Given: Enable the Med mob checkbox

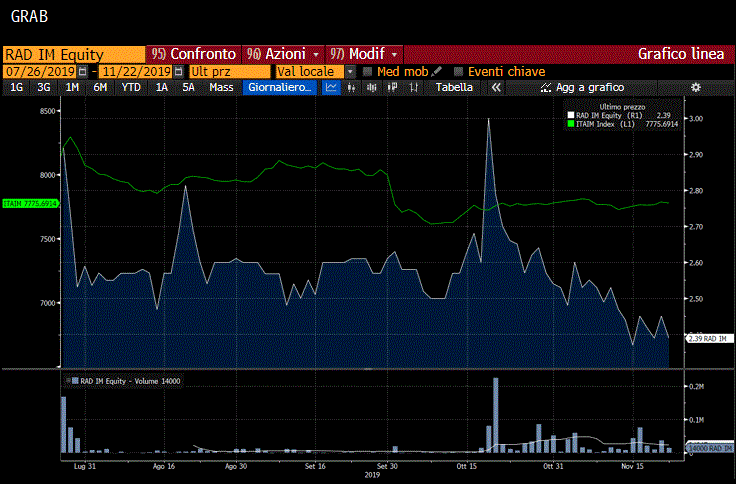Looking at the screenshot, I should click(367, 72).
